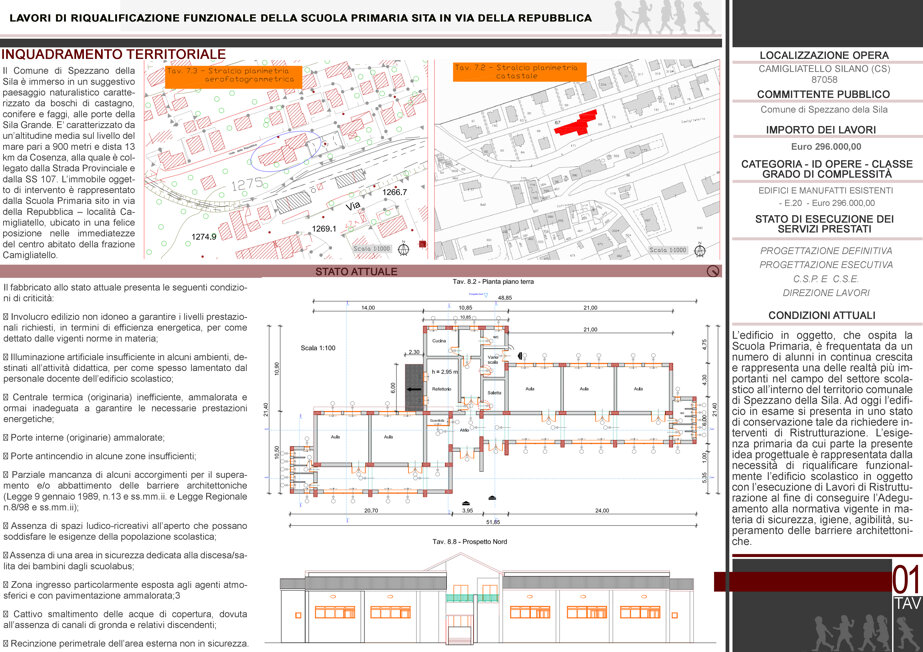Click the north compass on catastale map
The width and height of the screenshot is (923, 652).
[x=700, y=250]
